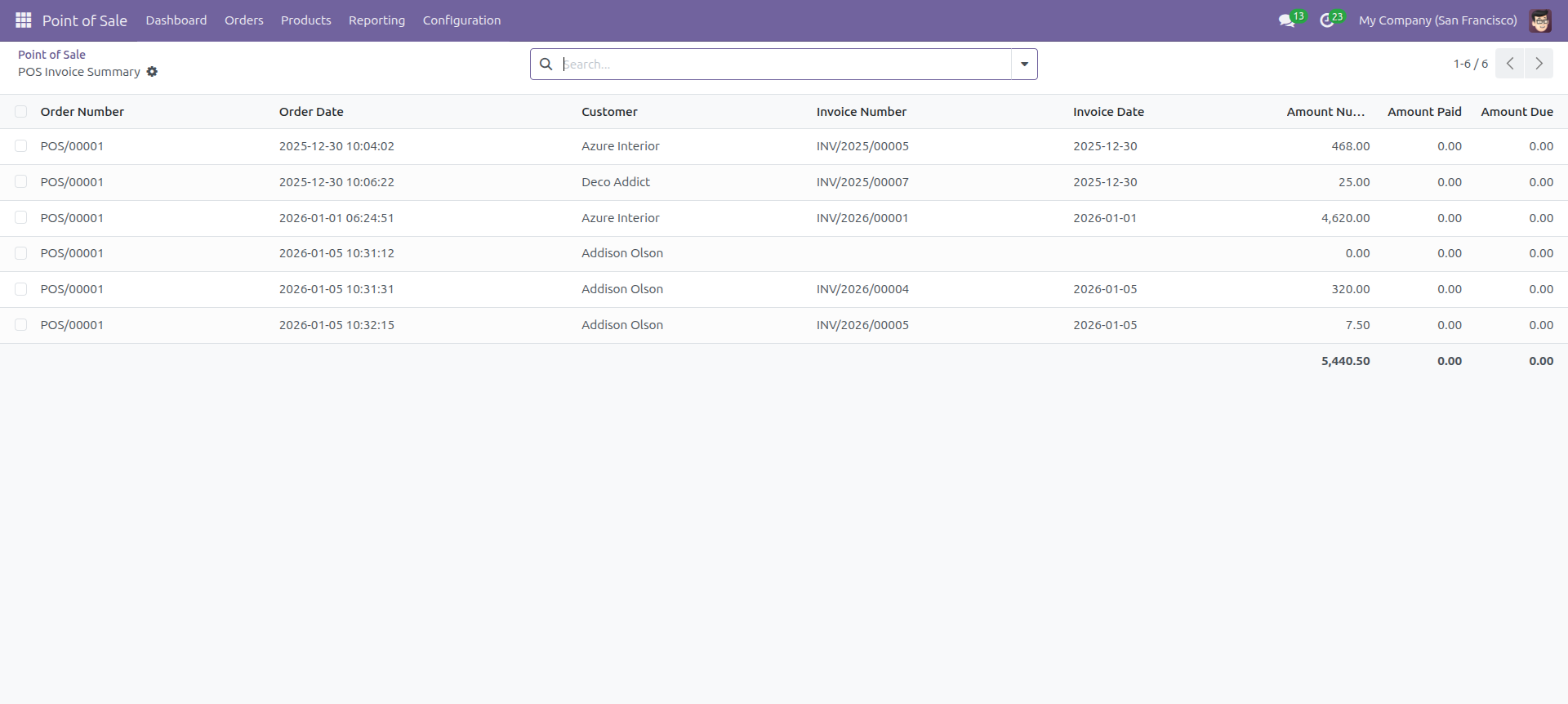Click the 1-6 / 6 pager counter
This screenshot has width=1568, height=704.
(1470, 64)
